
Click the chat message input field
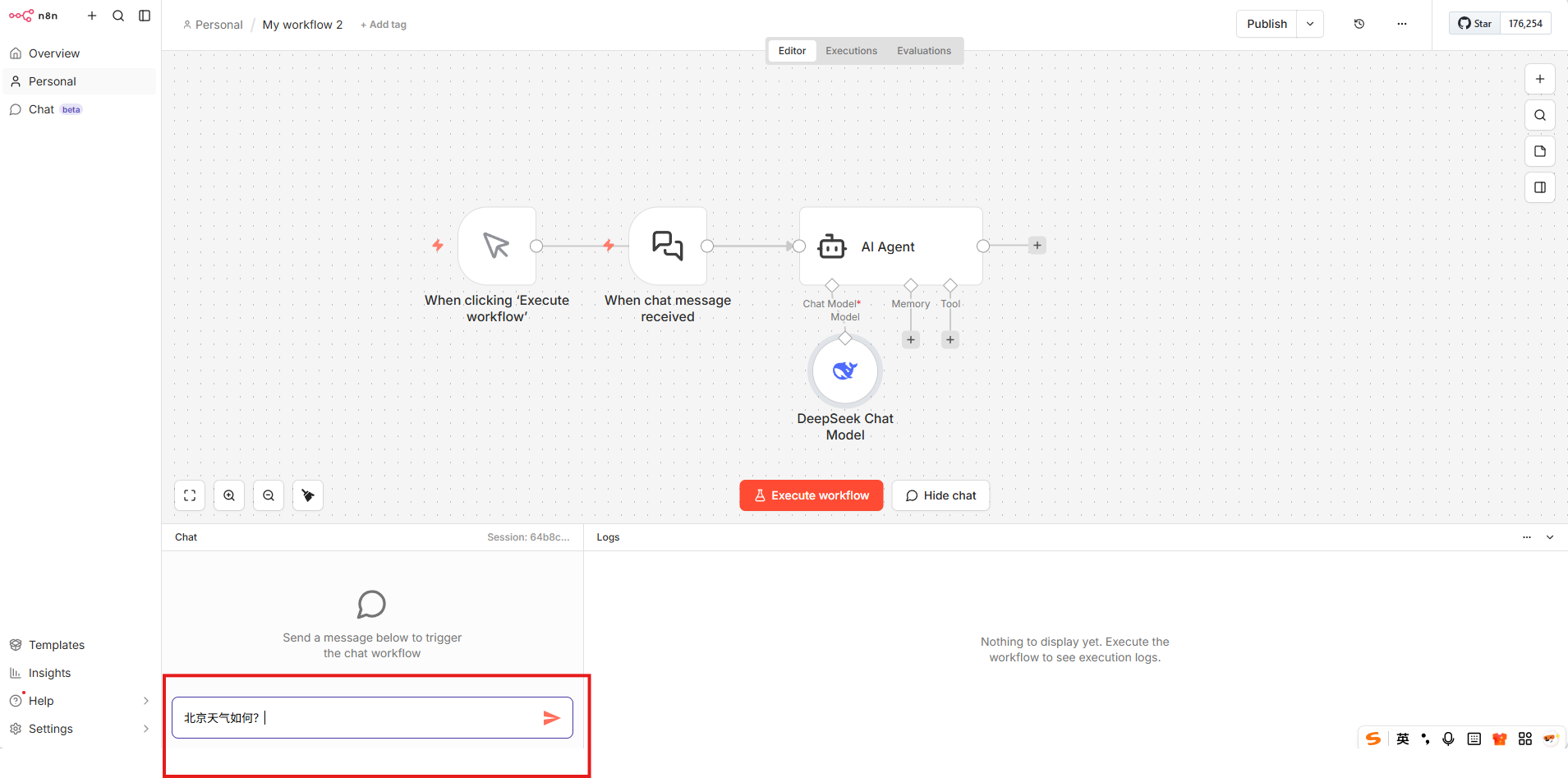pos(357,718)
